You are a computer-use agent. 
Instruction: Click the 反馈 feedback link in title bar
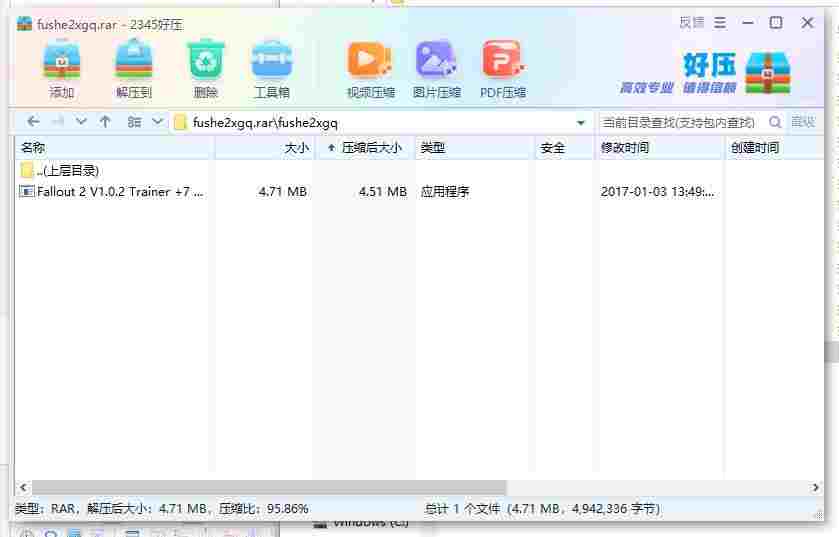click(x=692, y=22)
